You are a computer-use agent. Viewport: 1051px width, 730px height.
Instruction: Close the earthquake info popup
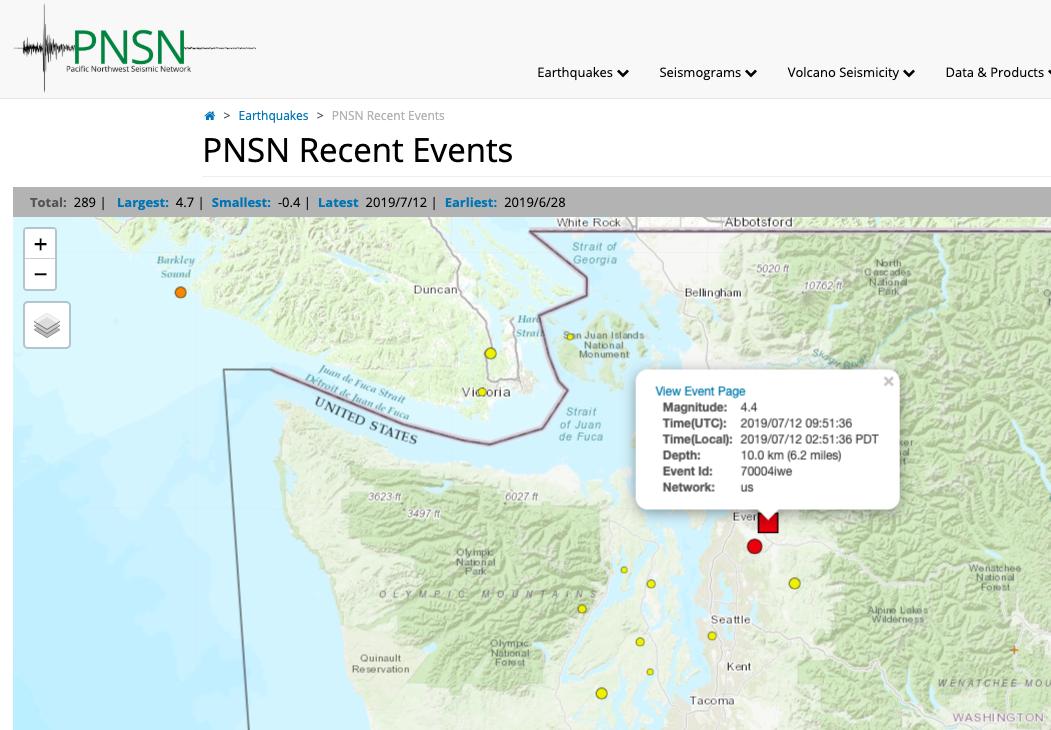[888, 381]
